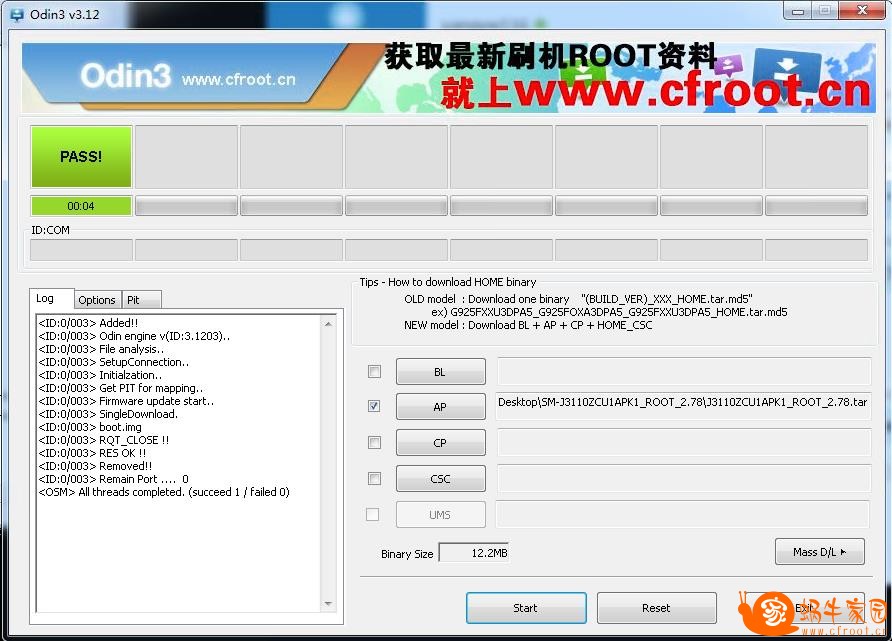
Task: Select the 'Get PIT for mapping..' log line
Action: (121, 388)
